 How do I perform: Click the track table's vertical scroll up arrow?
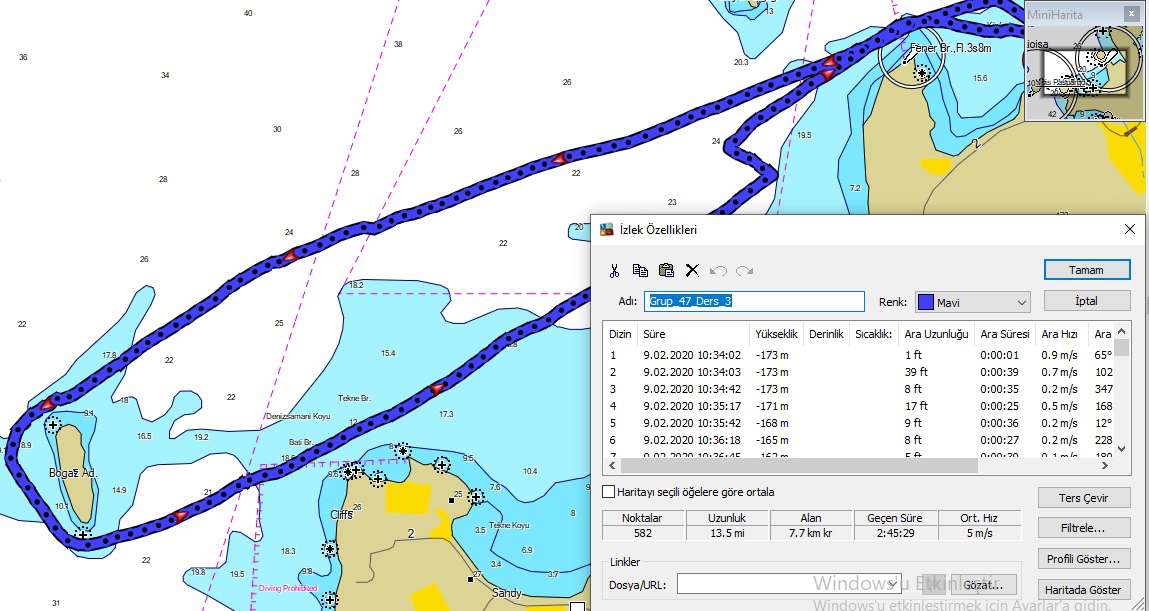[1121, 329]
